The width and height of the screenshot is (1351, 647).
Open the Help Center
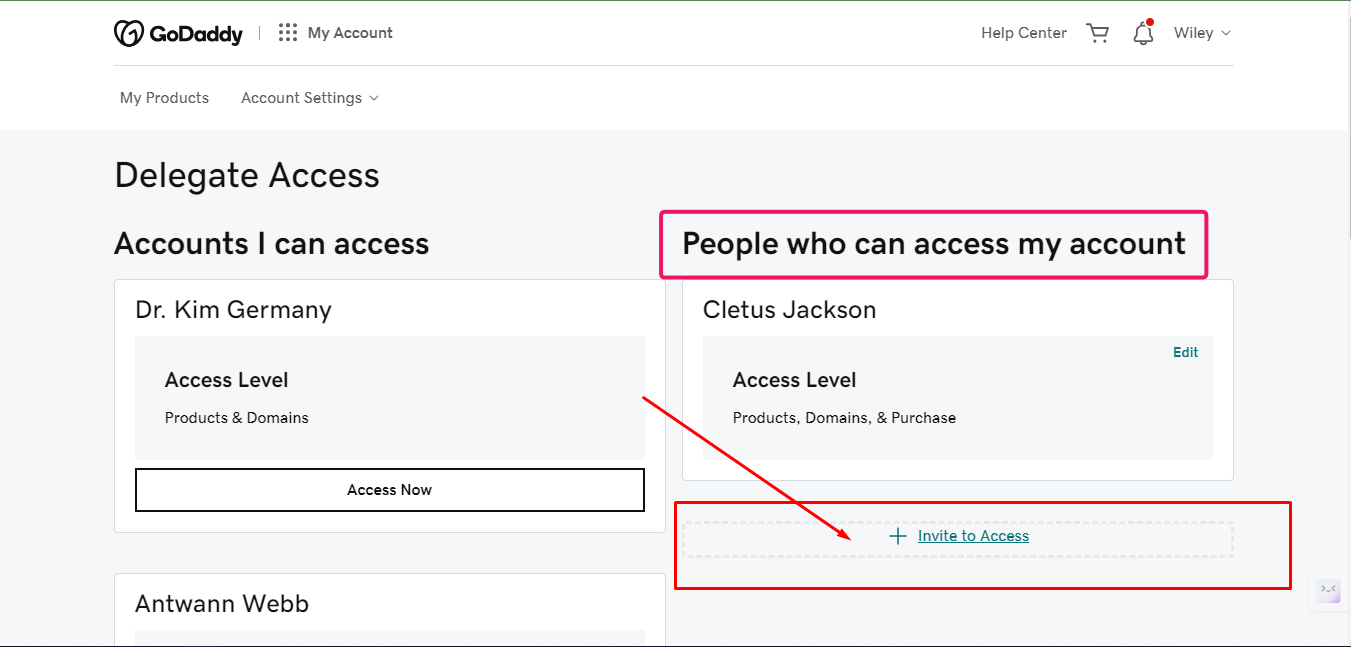1023,33
